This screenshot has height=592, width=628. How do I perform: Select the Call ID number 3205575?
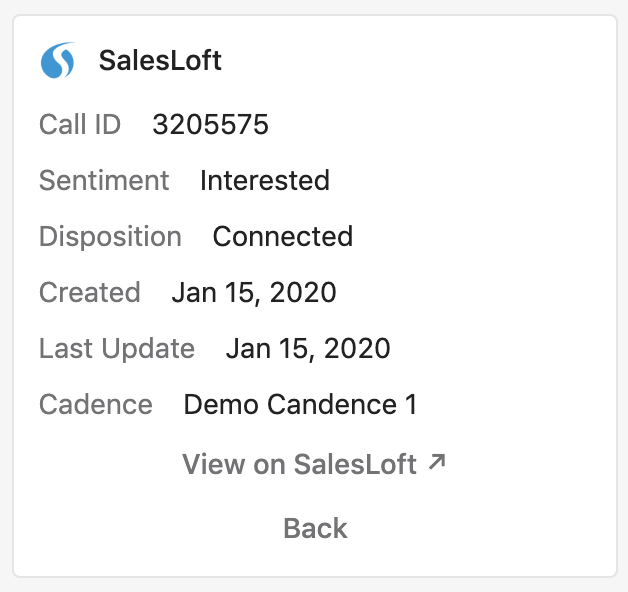click(211, 124)
